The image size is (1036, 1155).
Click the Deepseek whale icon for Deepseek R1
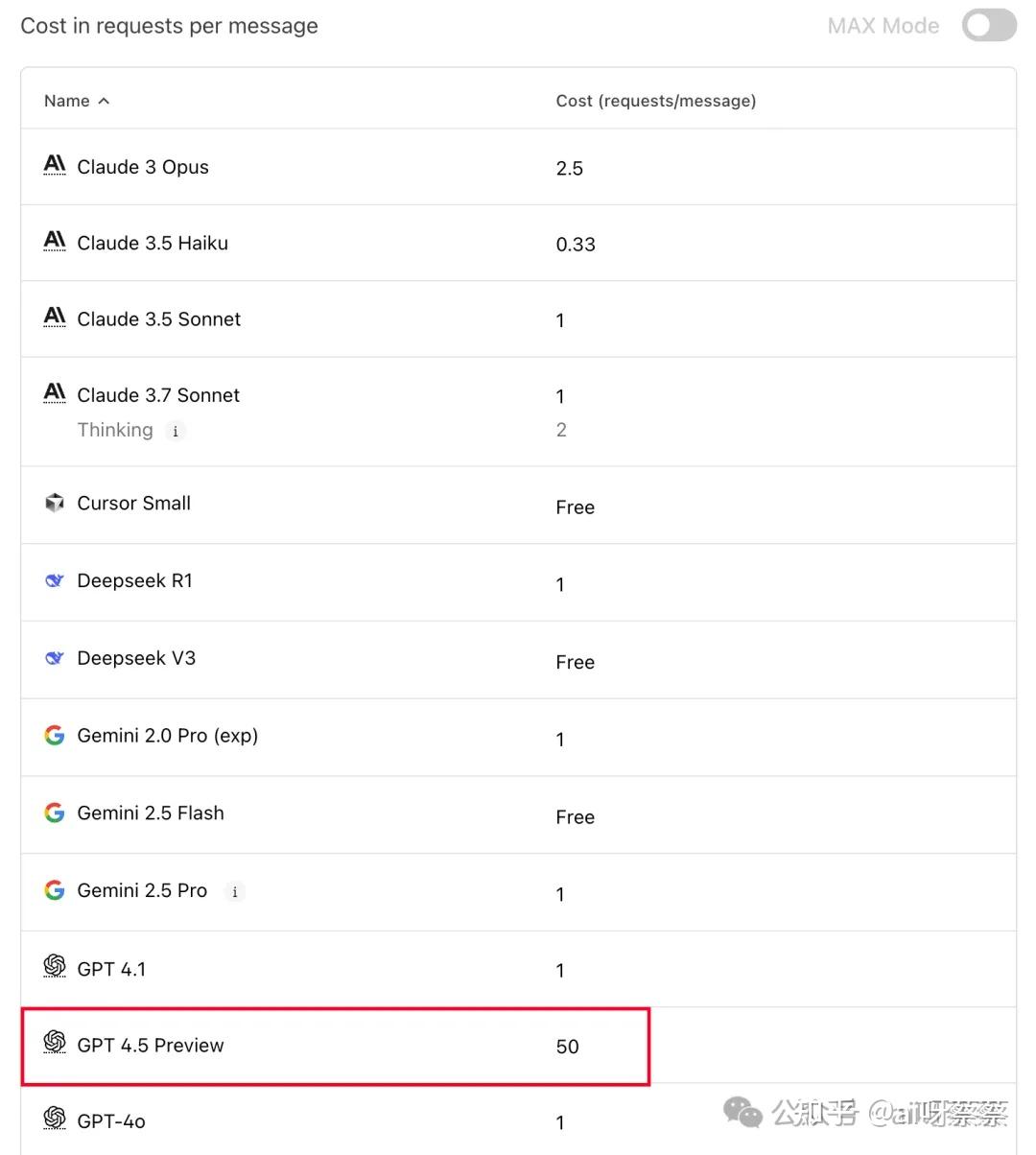55,580
